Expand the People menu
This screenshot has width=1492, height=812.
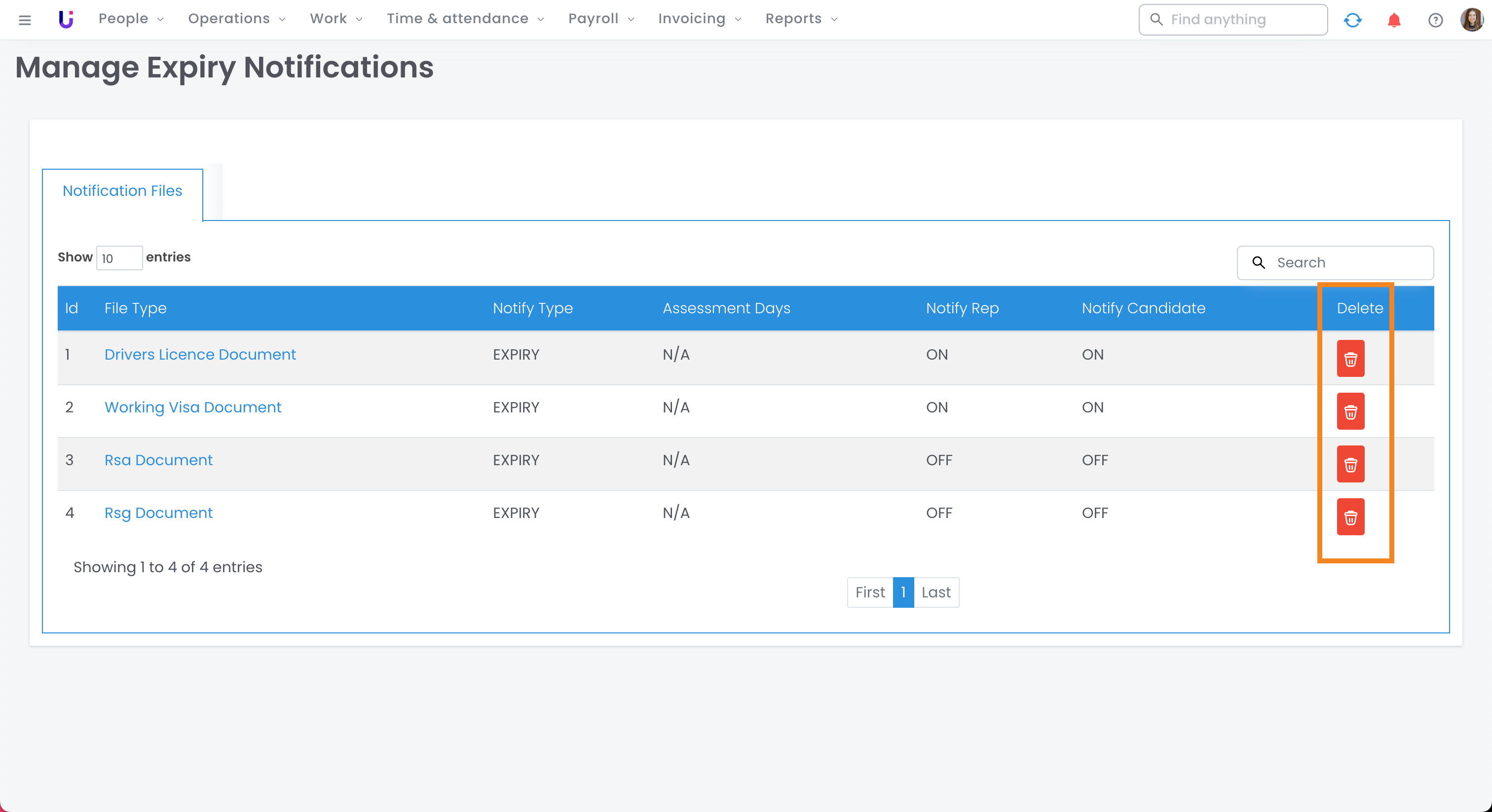pyautogui.click(x=131, y=19)
